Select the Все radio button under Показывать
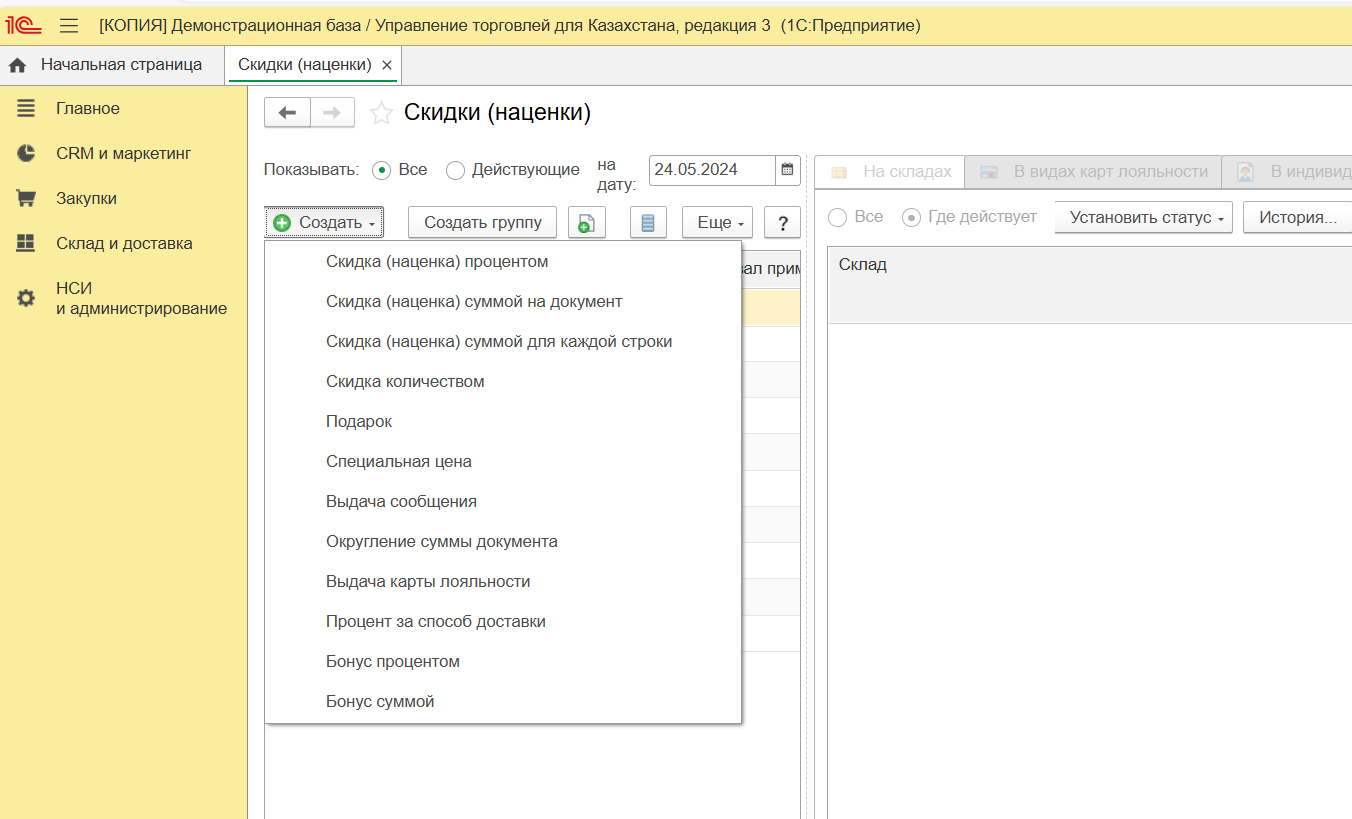This screenshot has width=1352, height=819. click(x=381, y=170)
